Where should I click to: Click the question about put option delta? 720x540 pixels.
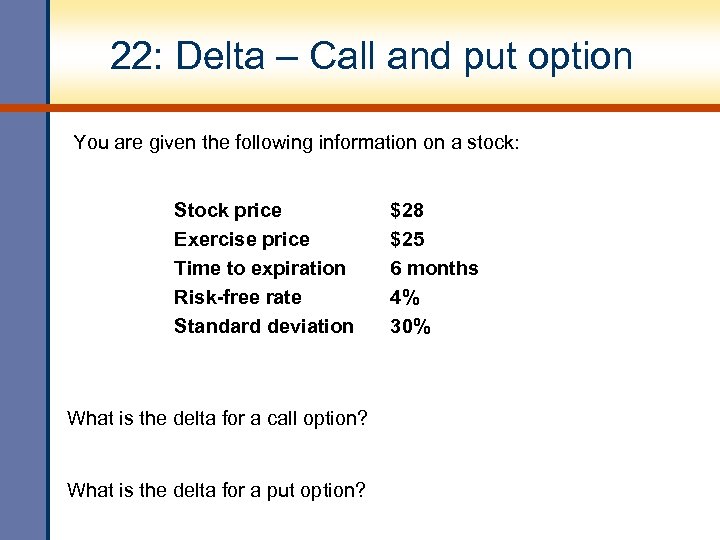(216, 490)
